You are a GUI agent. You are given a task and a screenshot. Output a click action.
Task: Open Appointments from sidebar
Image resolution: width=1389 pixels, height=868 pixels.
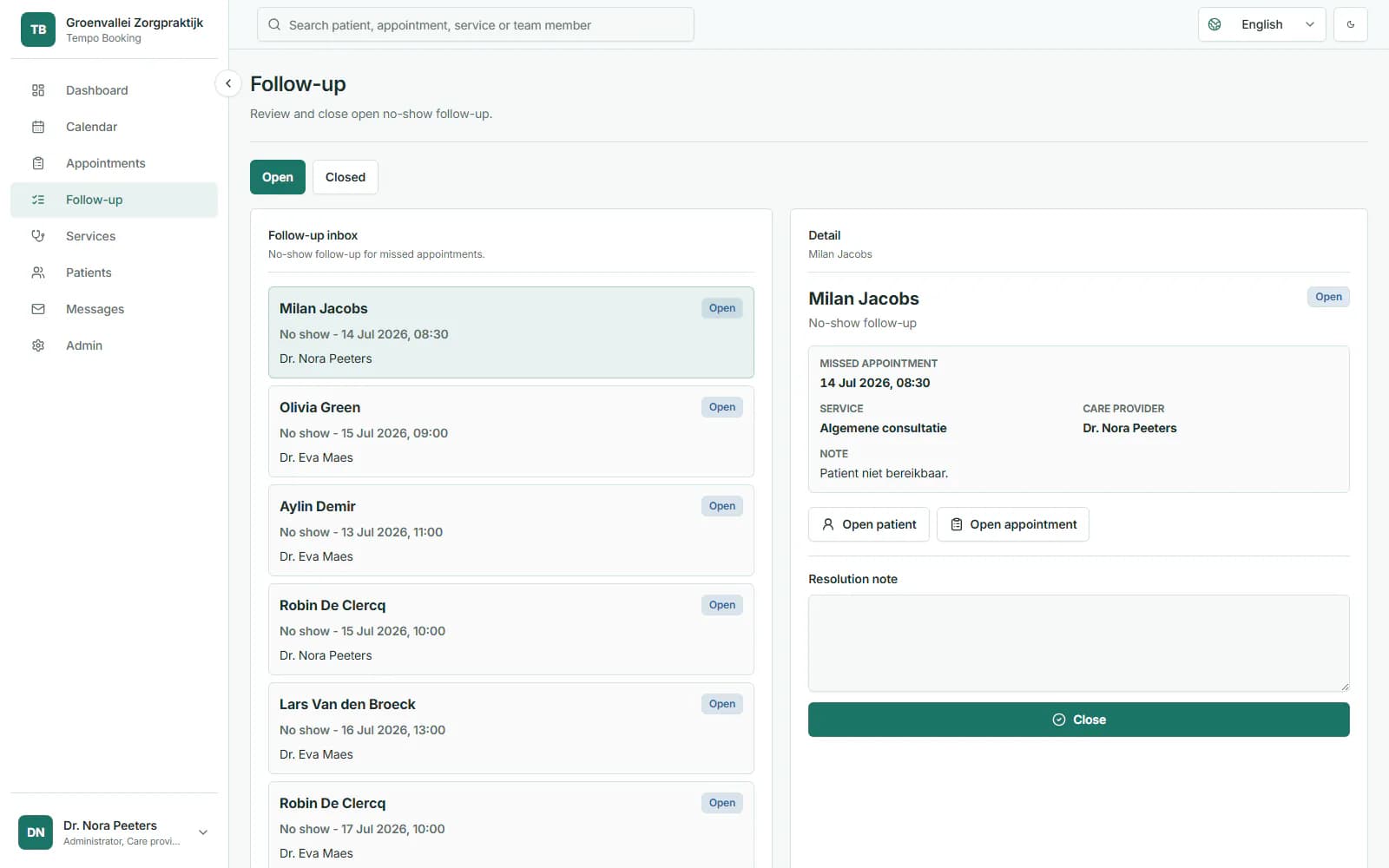114,163
